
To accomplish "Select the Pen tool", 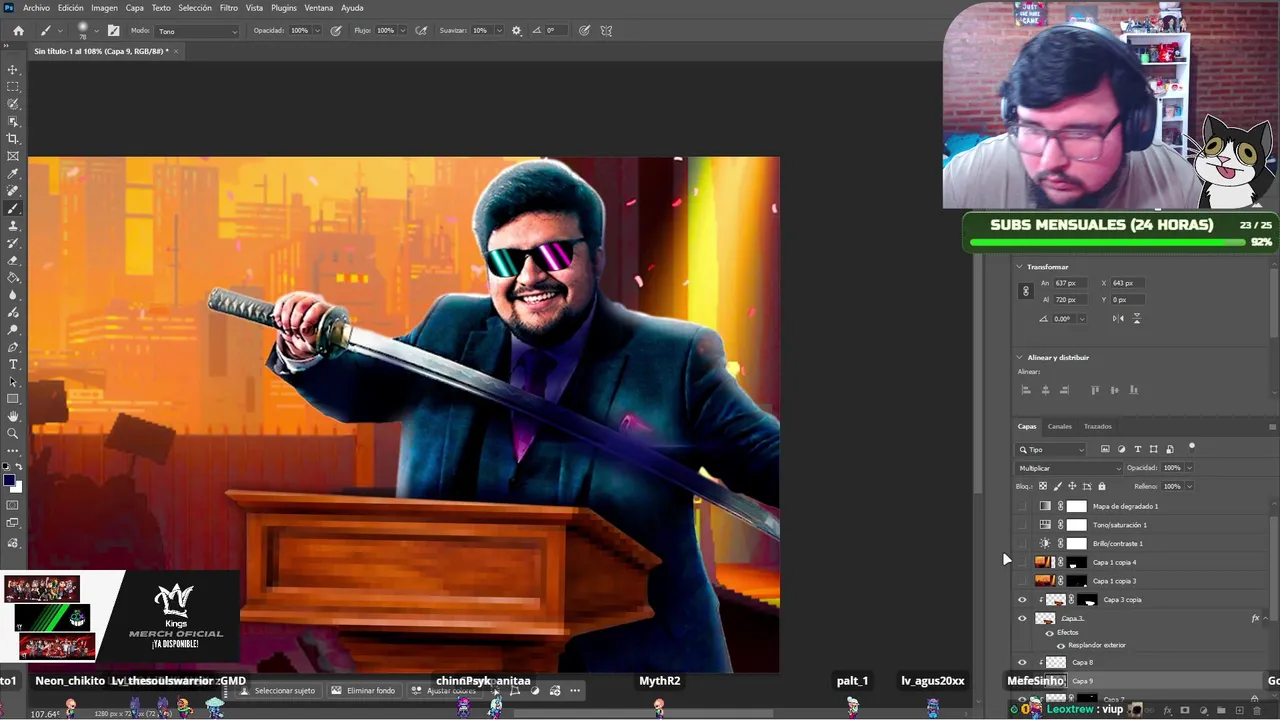I will point(13,347).
